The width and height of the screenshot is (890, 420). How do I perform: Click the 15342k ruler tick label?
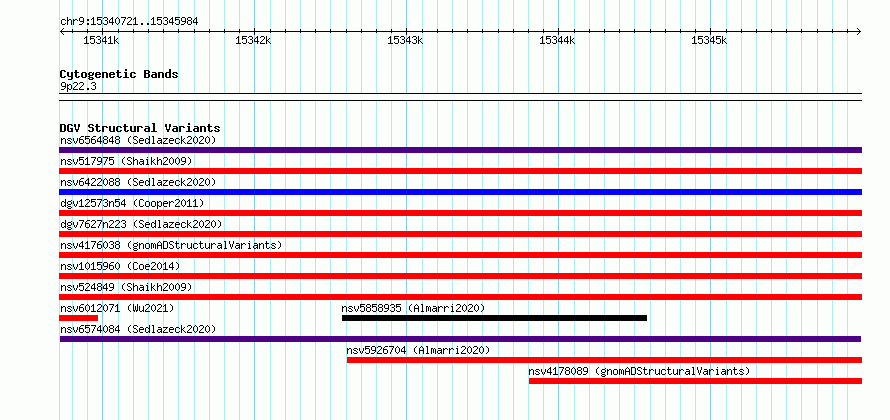pos(253,40)
